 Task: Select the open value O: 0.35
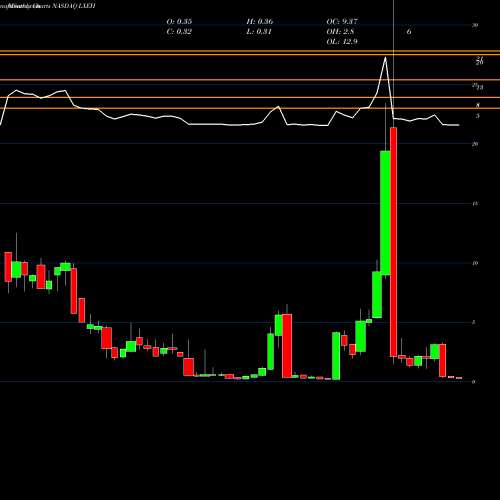[x=179, y=22]
